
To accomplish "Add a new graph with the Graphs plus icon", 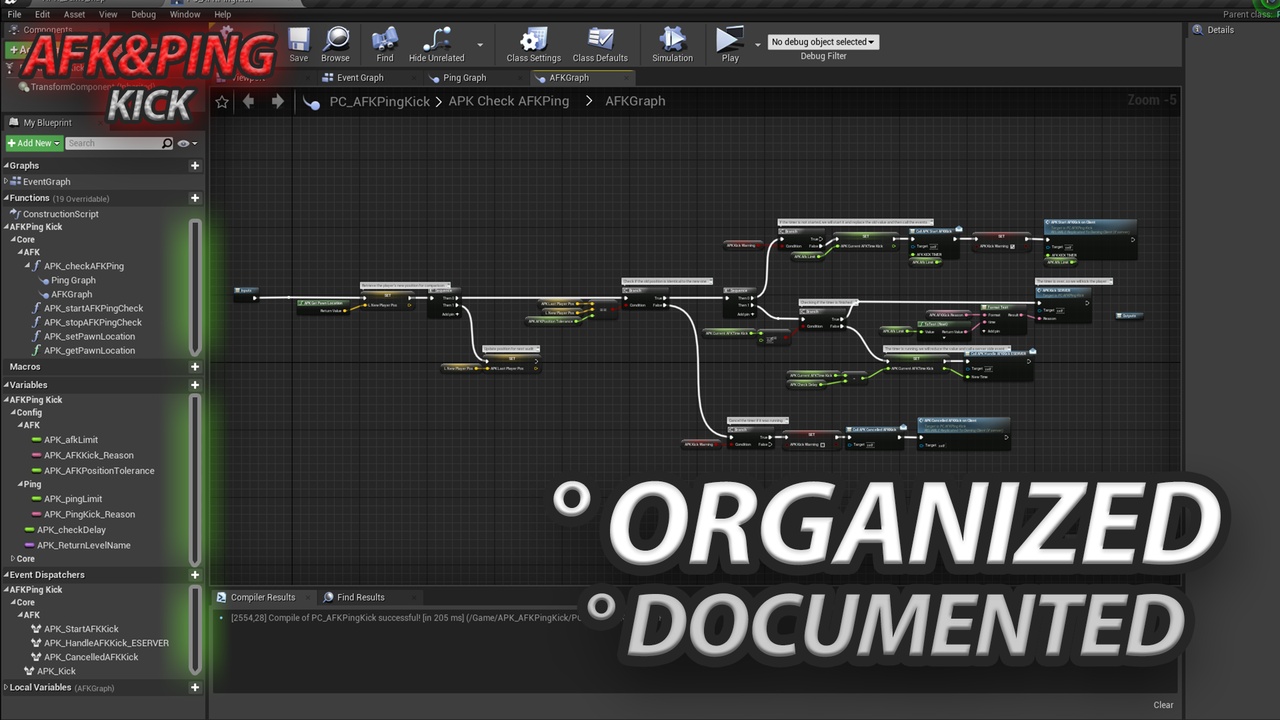I will pyautogui.click(x=195, y=166).
